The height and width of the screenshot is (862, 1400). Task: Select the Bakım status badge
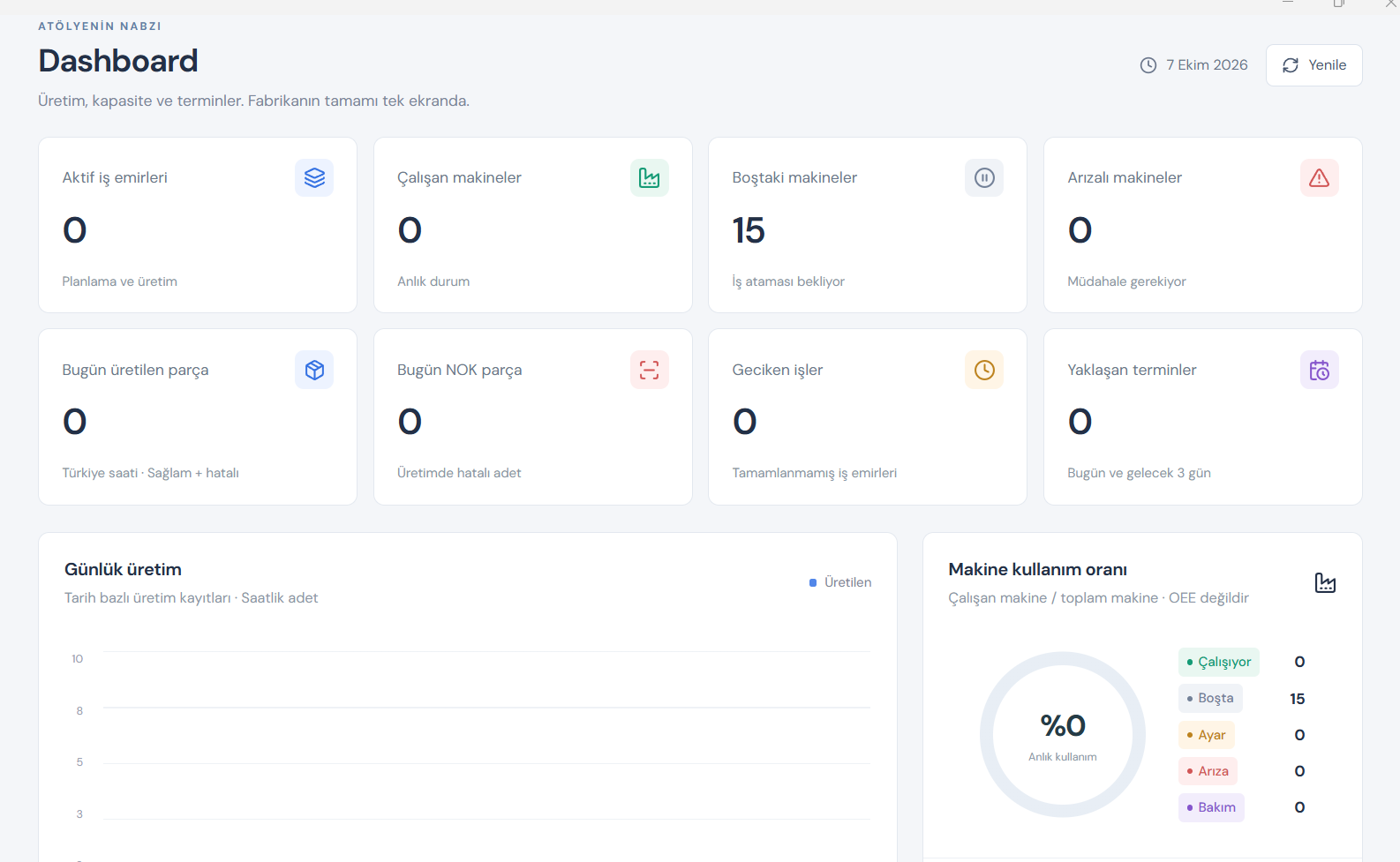click(x=1211, y=807)
